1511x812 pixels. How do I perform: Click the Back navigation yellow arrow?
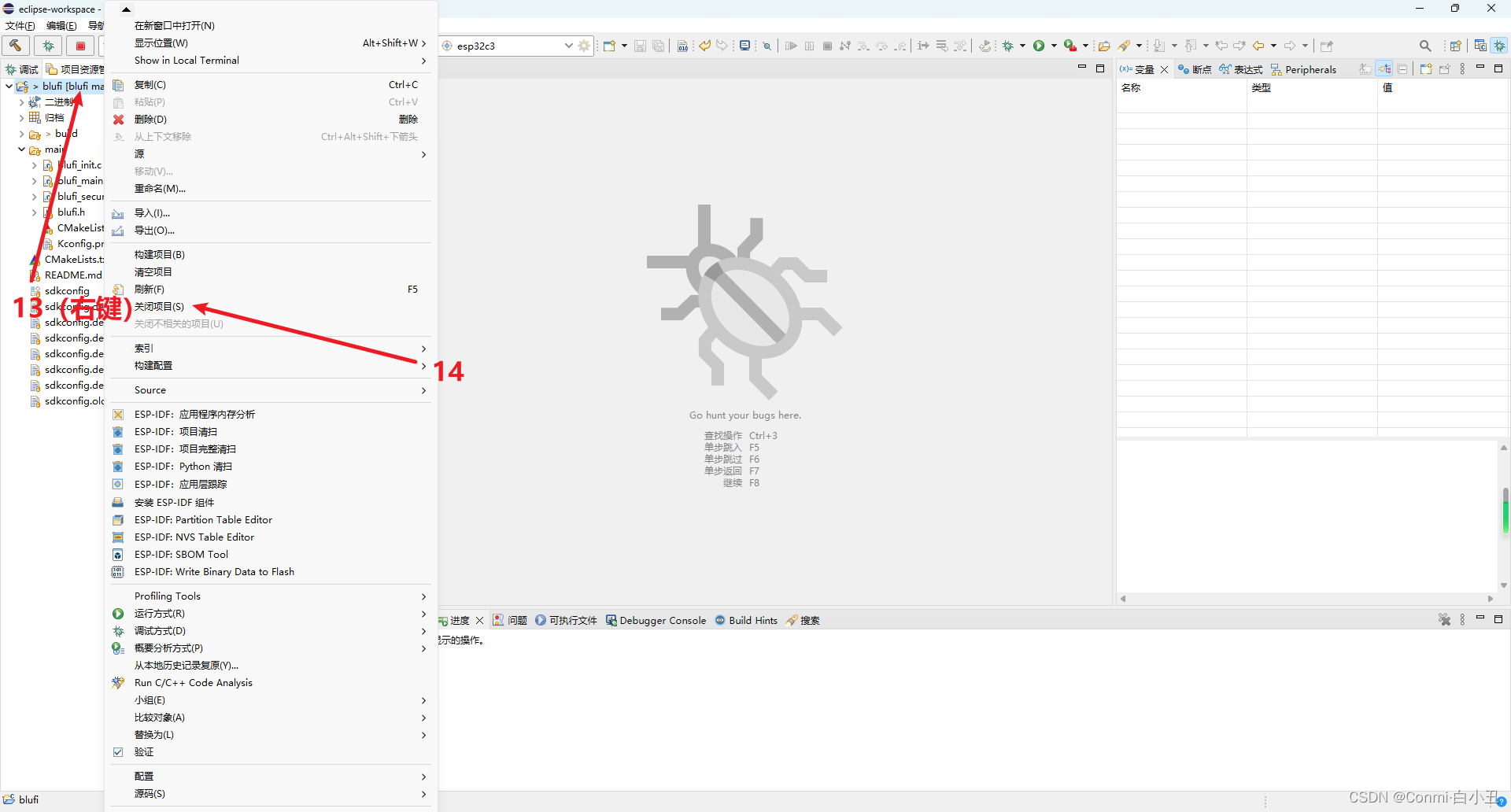1258,46
